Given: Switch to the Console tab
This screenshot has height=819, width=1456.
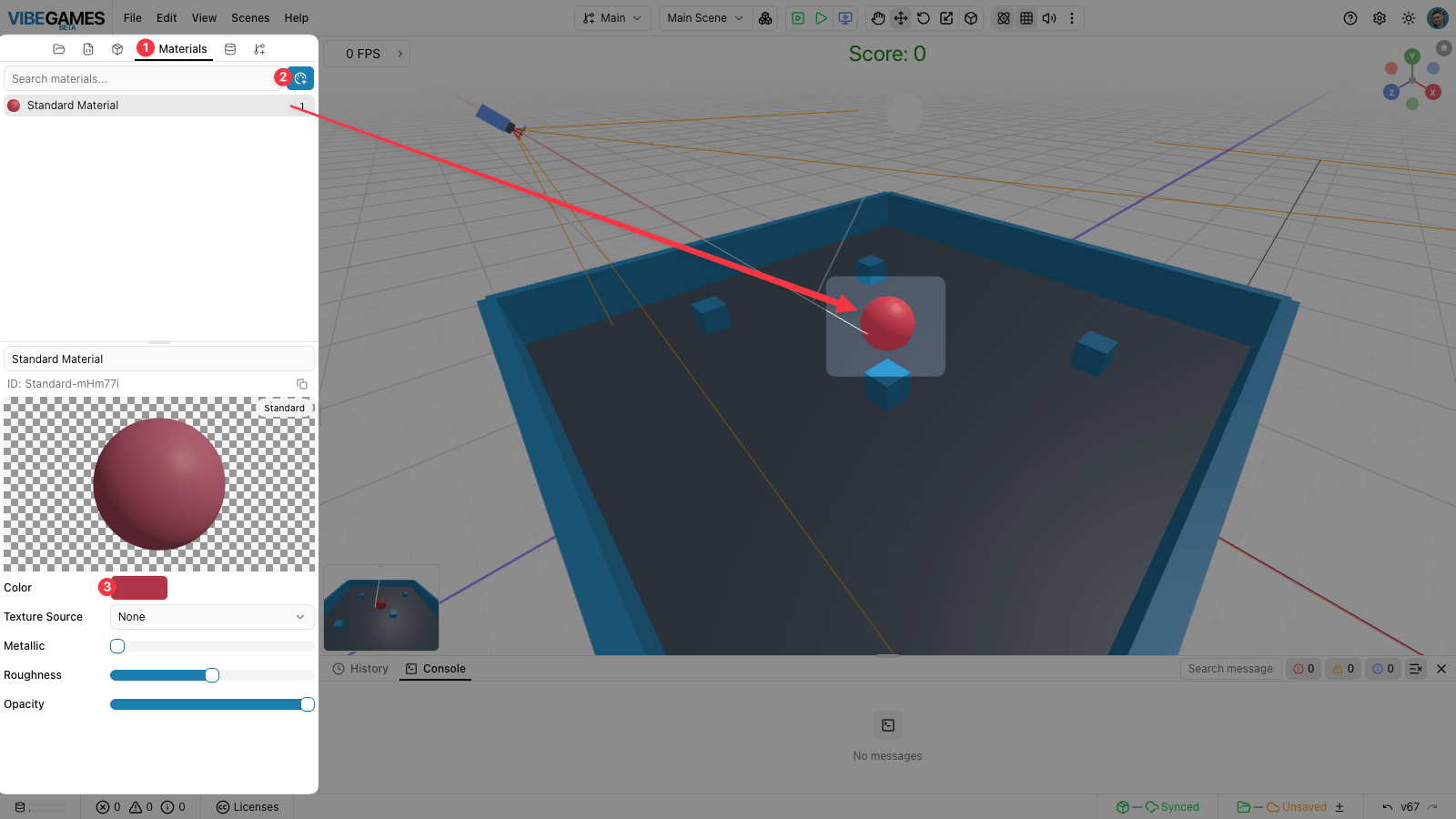Looking at the screenshot, I should click(435, 669).
